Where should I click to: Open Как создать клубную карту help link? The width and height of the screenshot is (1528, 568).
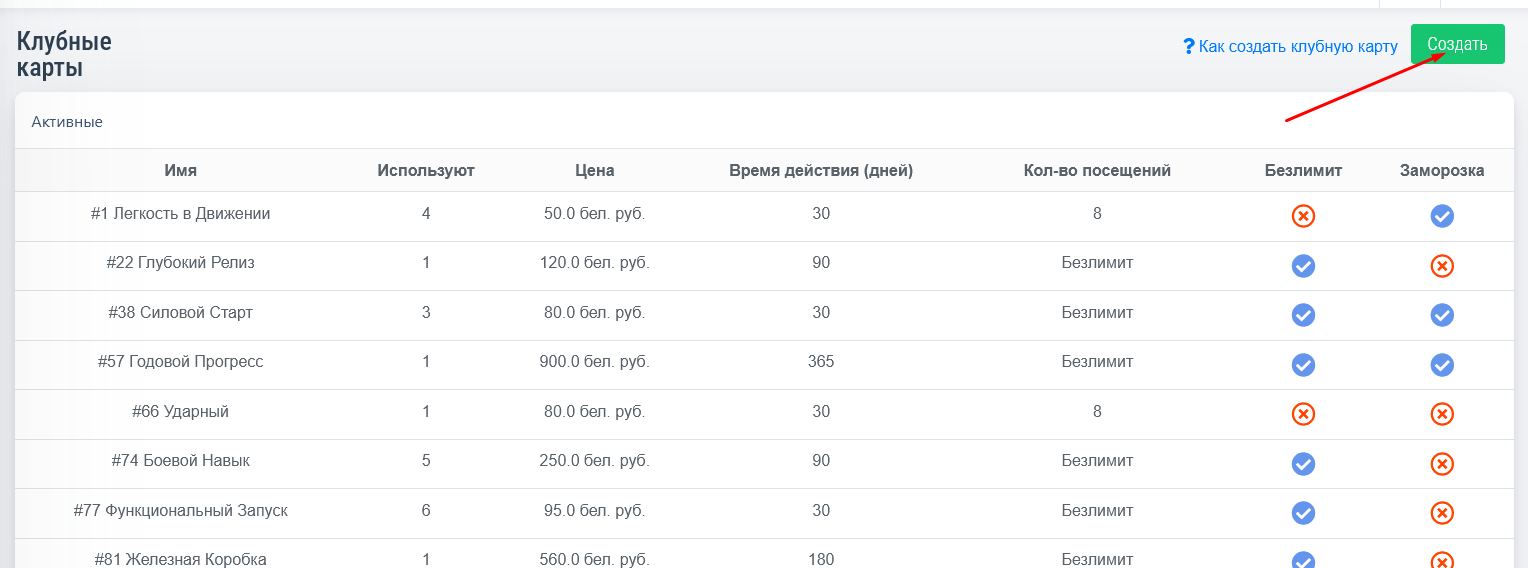pos(1297,46)
